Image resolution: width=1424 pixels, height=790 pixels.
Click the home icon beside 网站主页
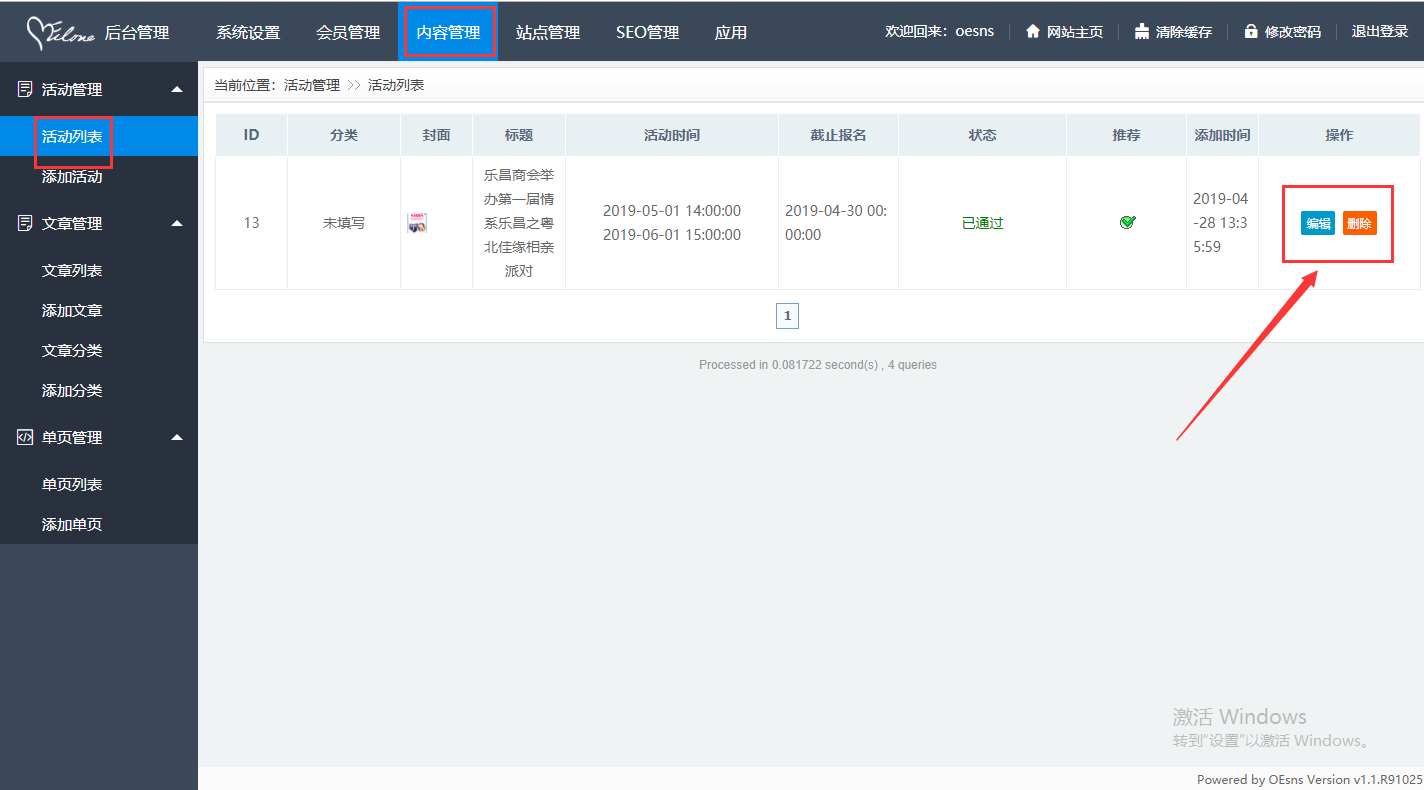click(x=1033, y=32)
